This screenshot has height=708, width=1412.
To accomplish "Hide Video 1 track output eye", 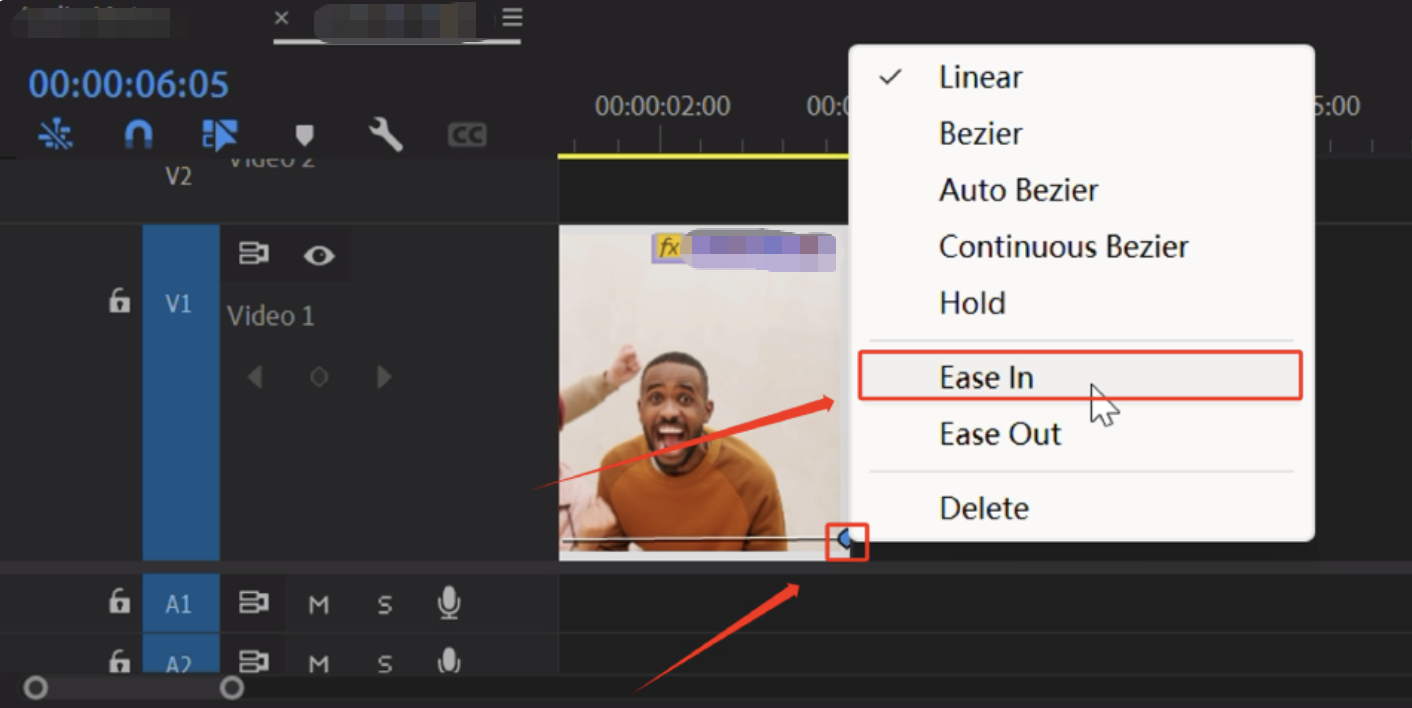I will [319, 256].
